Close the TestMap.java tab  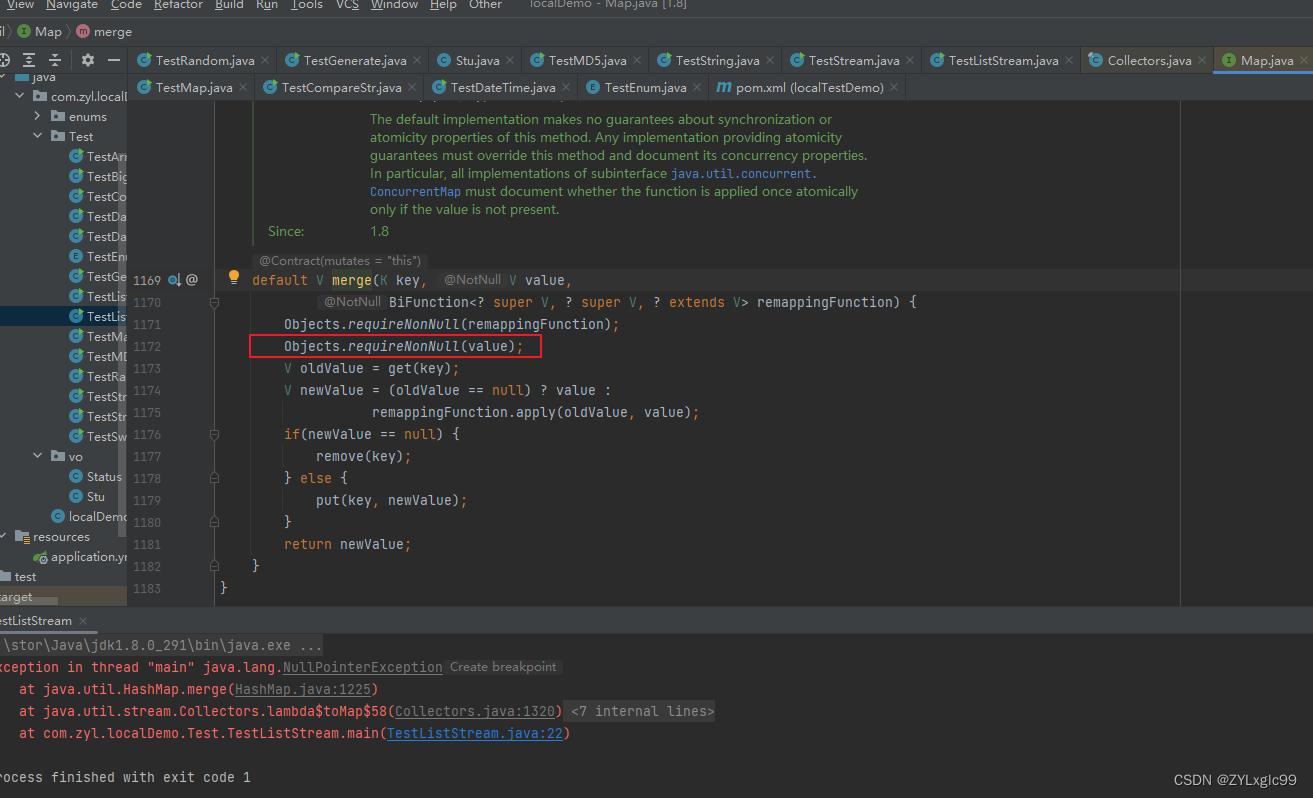[x=242, y=87]
